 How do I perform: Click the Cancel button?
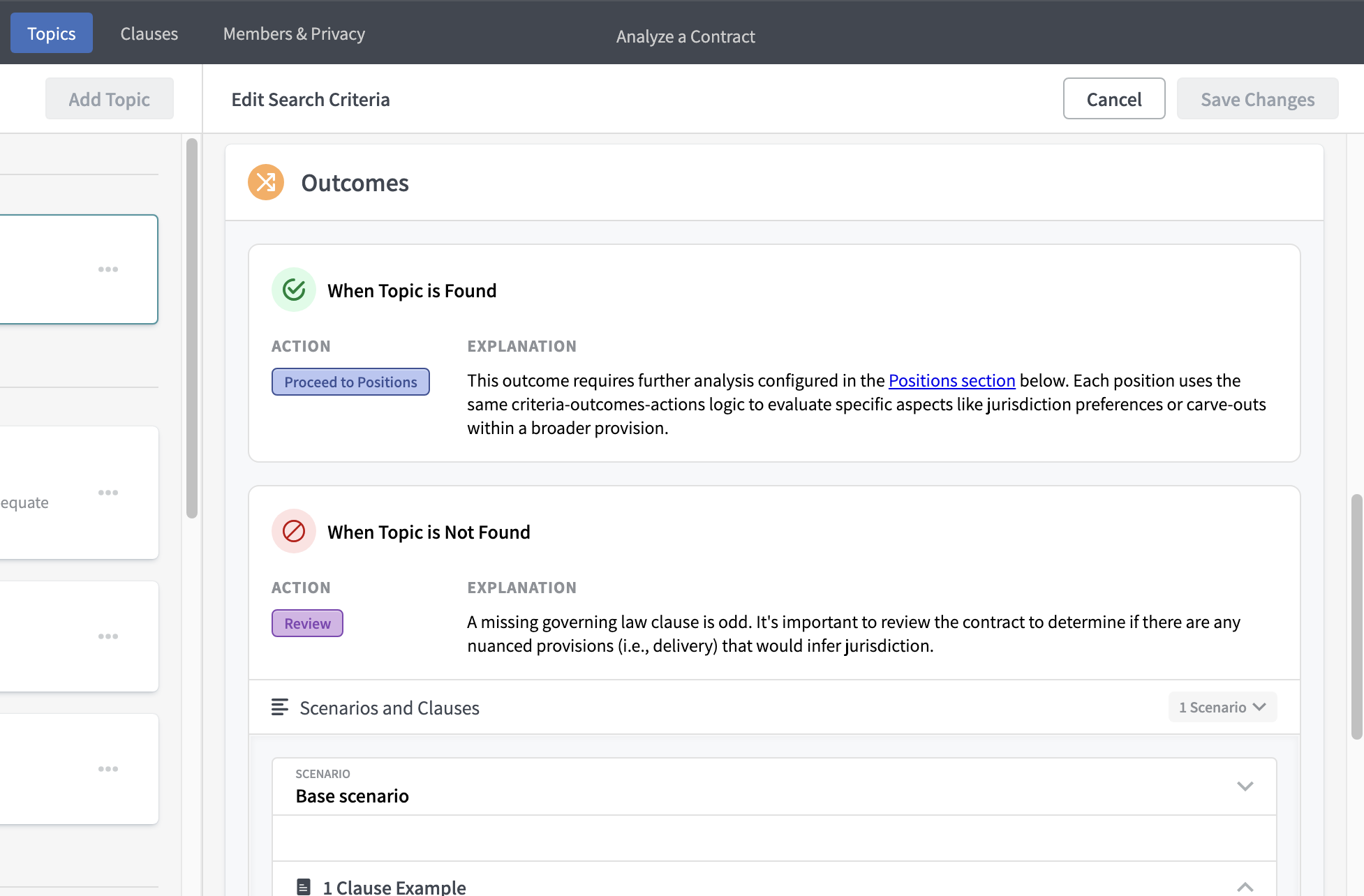pos(1114,98)
